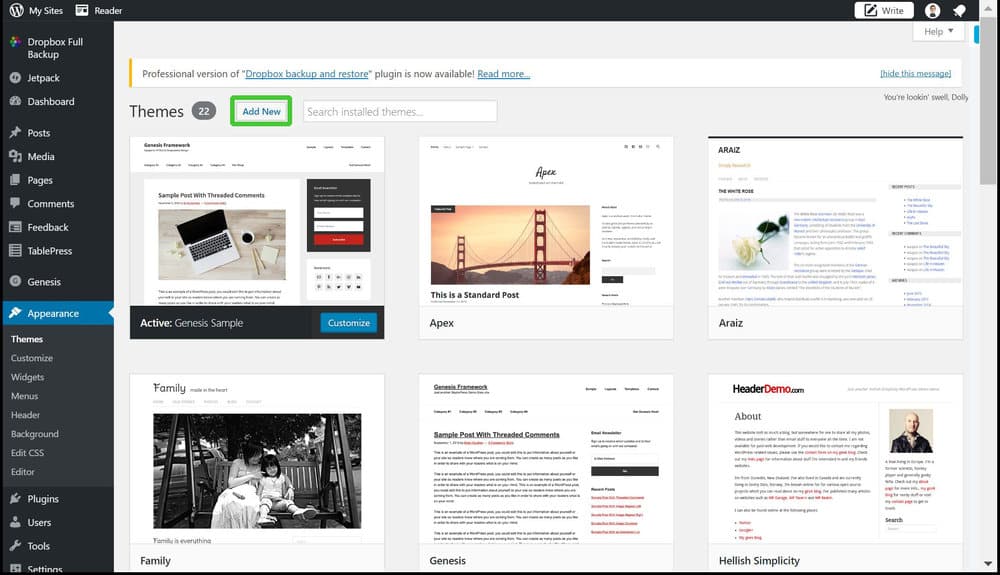
Task: Click the Write pencil icon
Action: coord(871,10)
